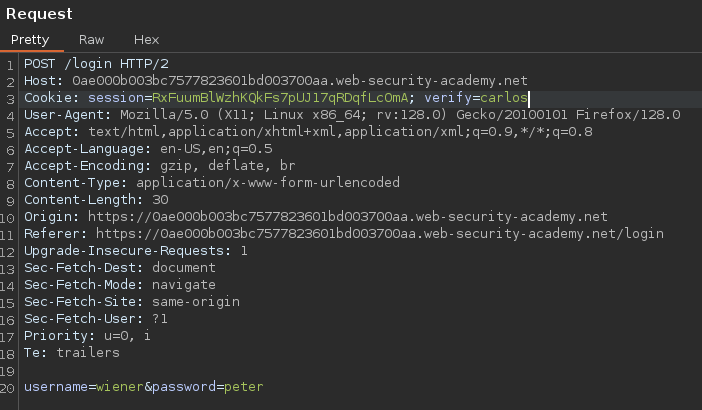Viewport: 702px width, 410px height.
Task: Click the Upgrade-Insecure-Requests header line
Action: 135,251
